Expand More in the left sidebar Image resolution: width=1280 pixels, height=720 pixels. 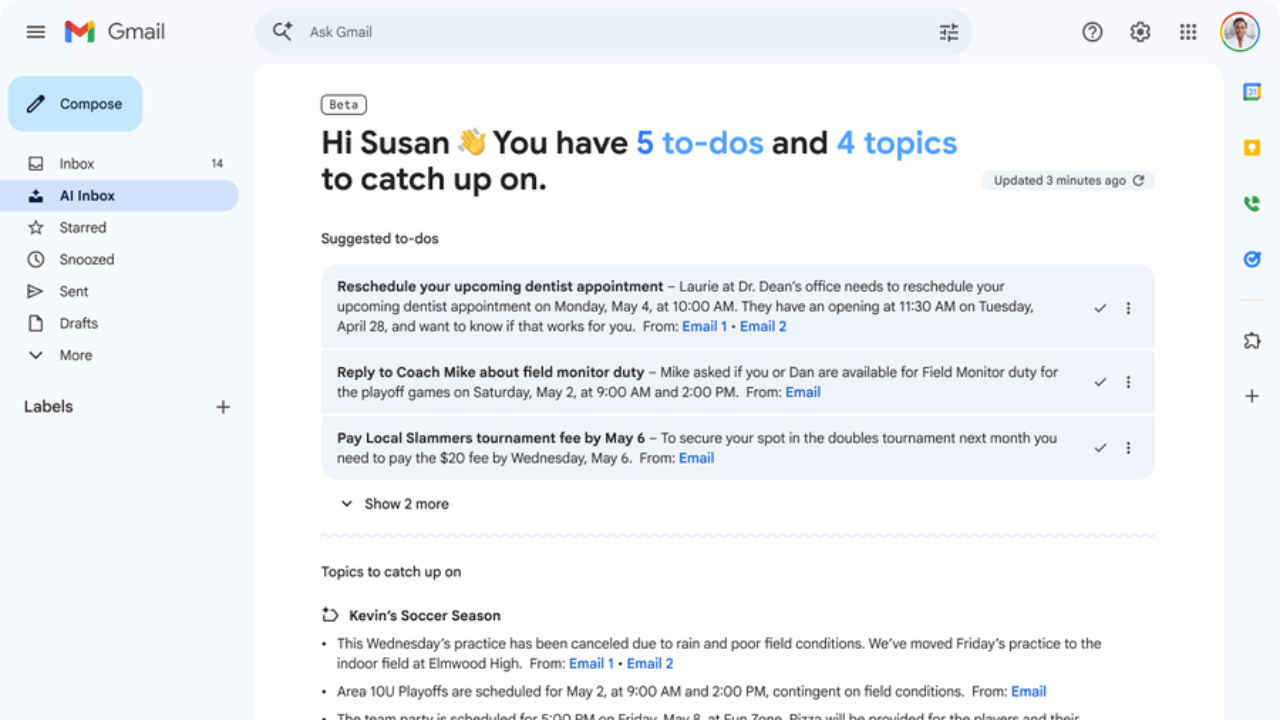(75, 355)
